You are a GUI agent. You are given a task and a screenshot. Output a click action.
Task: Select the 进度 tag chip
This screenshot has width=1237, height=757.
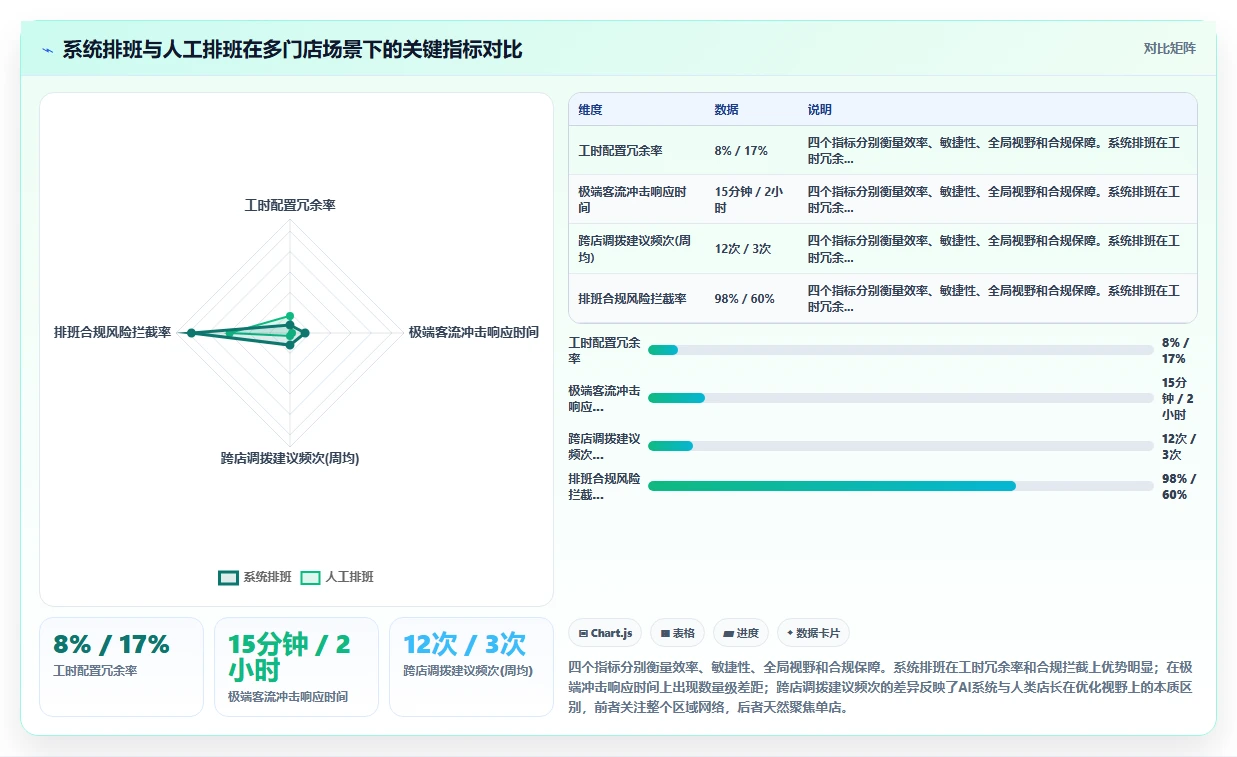(x=741, y=633)
